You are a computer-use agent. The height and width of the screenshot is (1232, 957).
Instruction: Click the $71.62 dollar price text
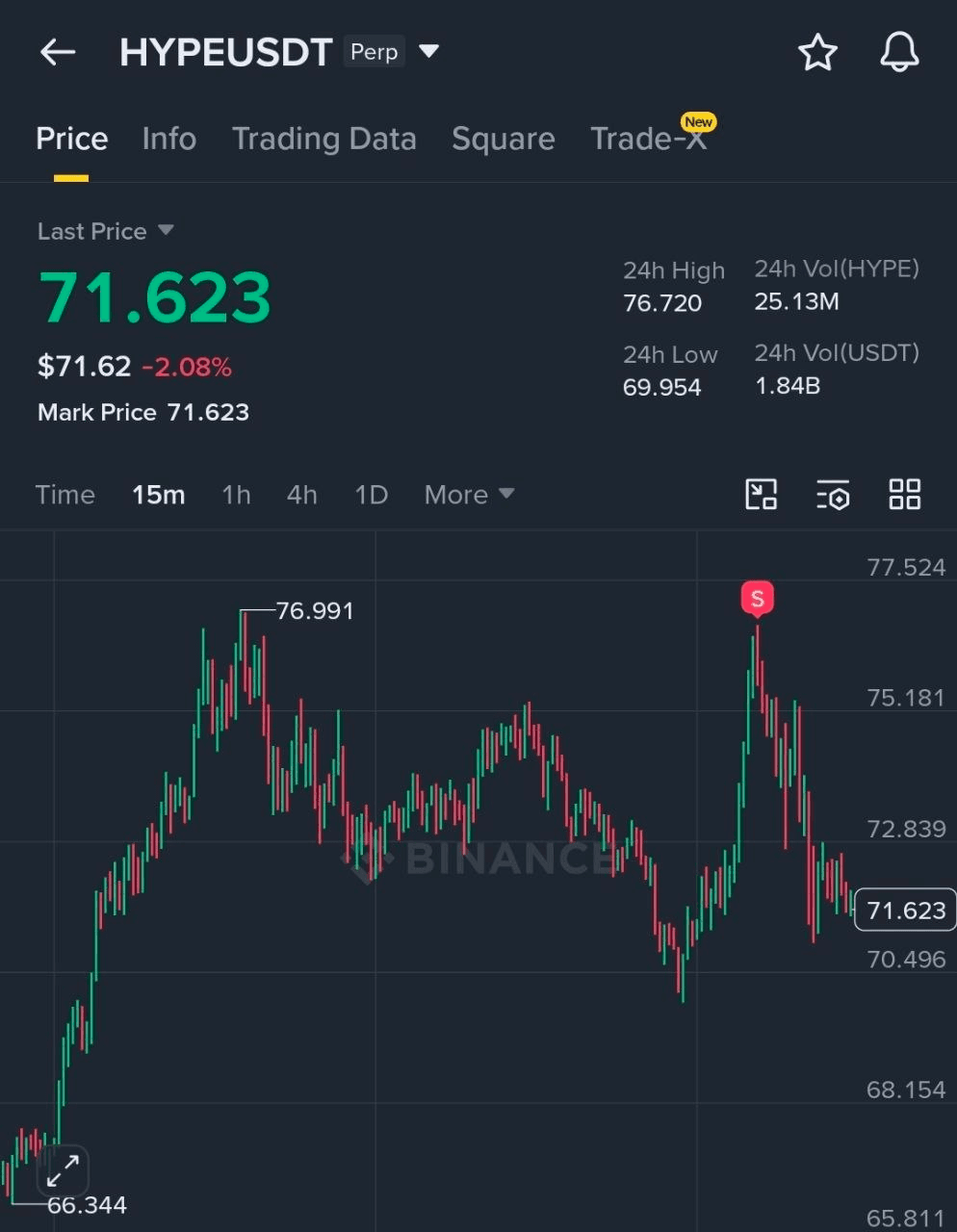pyautogui.click(x=84, y=367)
